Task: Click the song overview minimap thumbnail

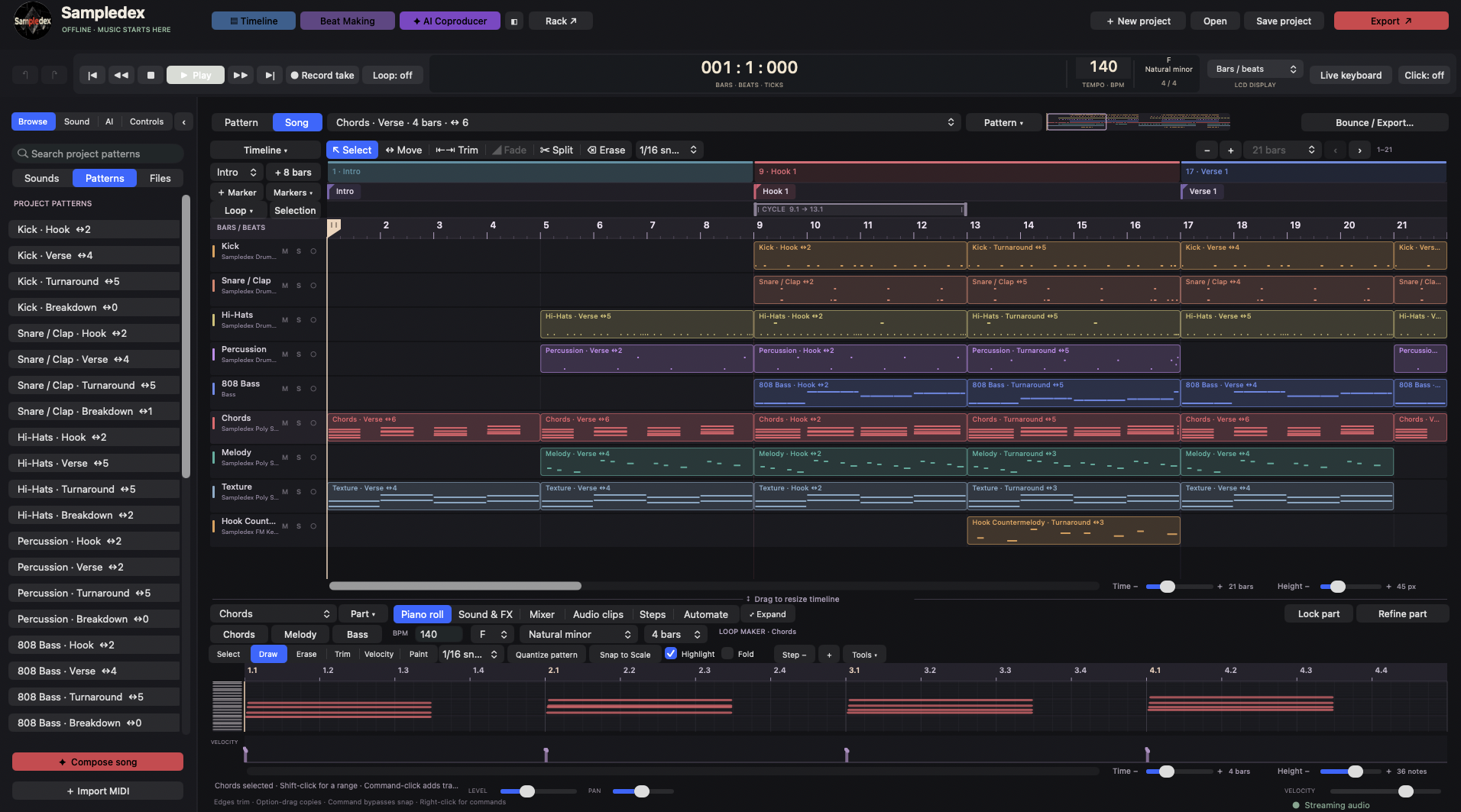Action: point(1138,121)
